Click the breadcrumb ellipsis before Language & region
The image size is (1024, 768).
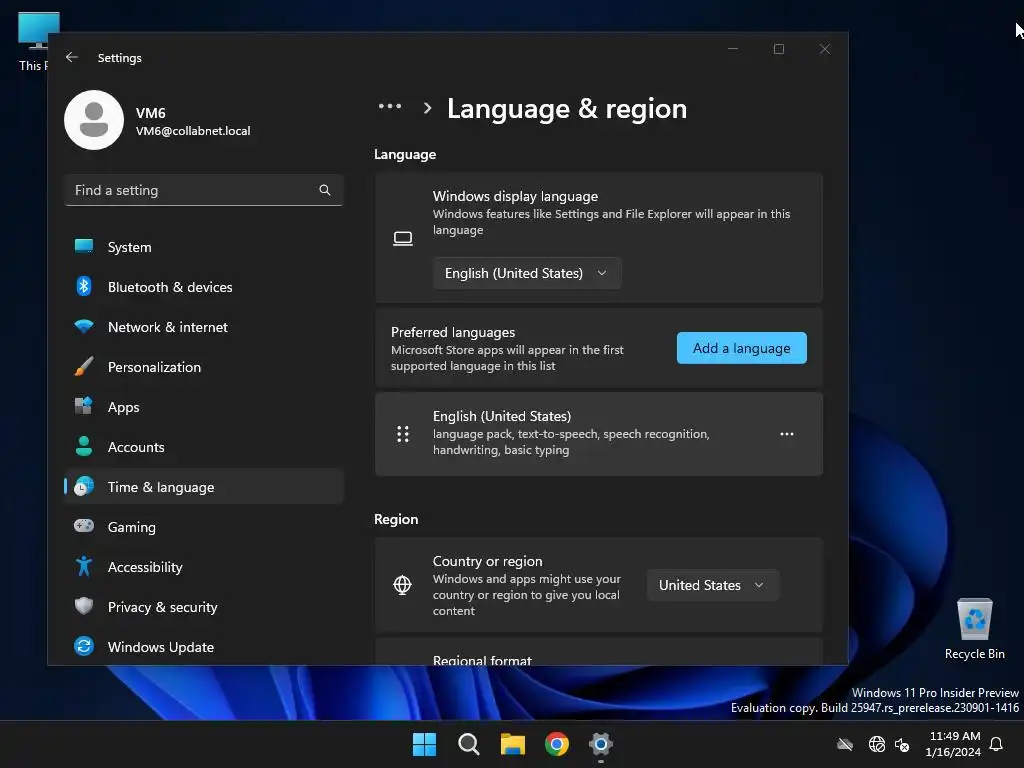pos(390,106)
